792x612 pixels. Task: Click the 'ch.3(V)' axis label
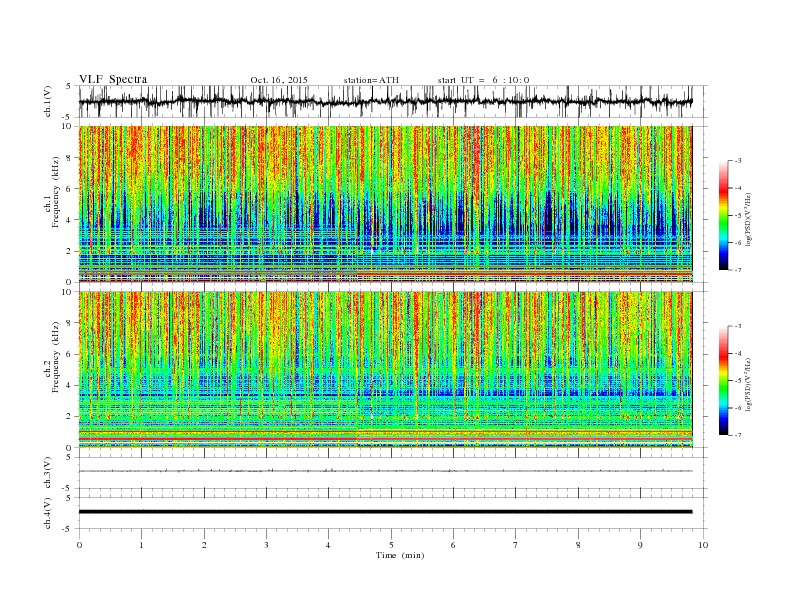[48, 473]
